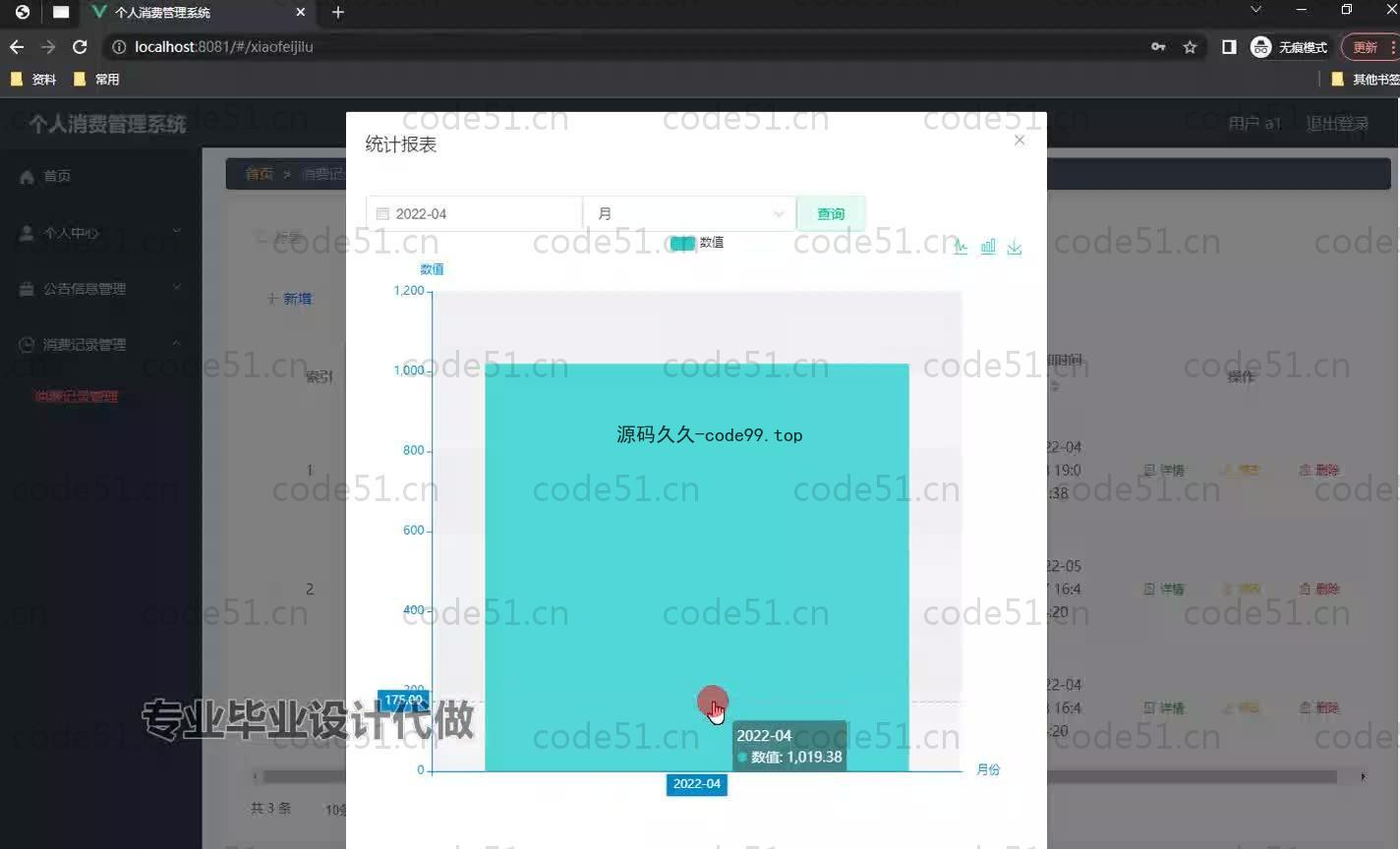Expand 个人中心 sidebar menu
This screenshot has height=849, width=1400.
click(98, 233)
